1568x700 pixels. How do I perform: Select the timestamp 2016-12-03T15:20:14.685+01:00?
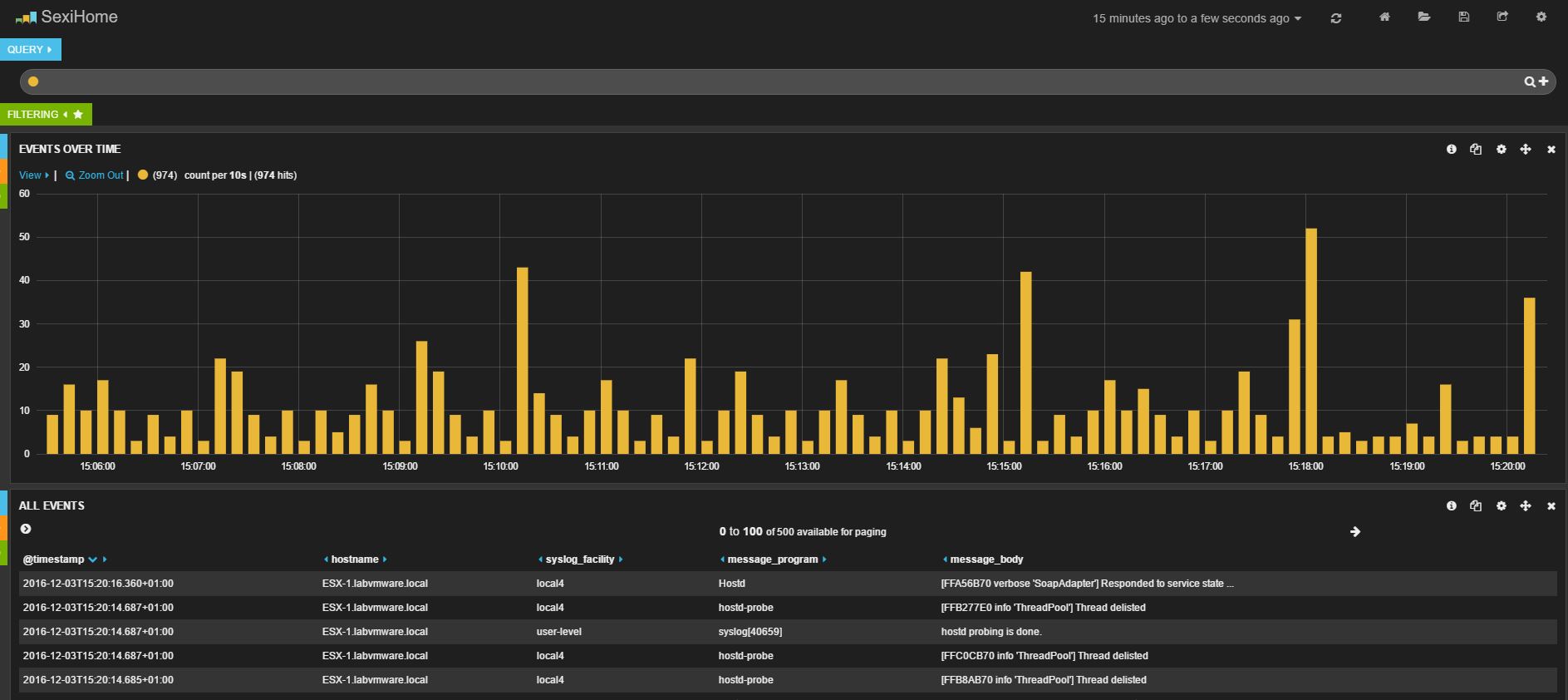[x=98, y=680]
